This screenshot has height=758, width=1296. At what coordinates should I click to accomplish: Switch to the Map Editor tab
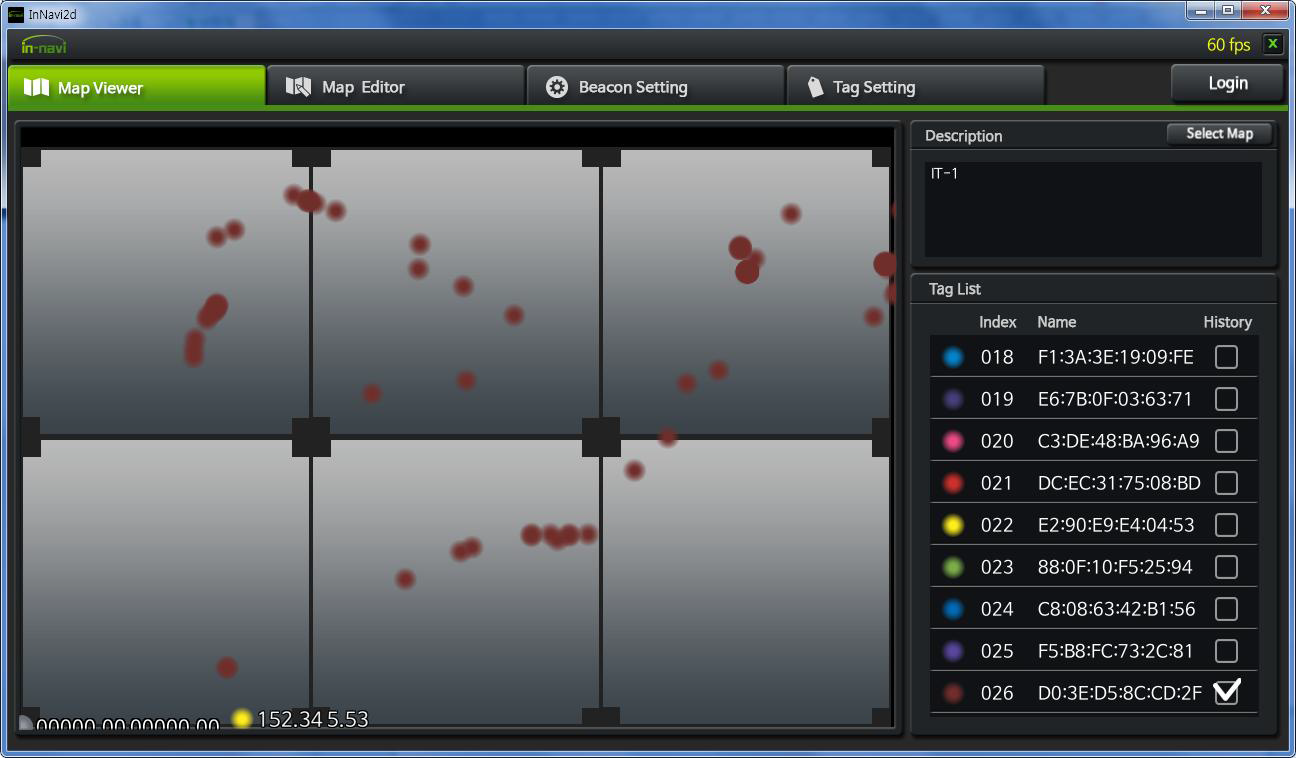[396, 87]
